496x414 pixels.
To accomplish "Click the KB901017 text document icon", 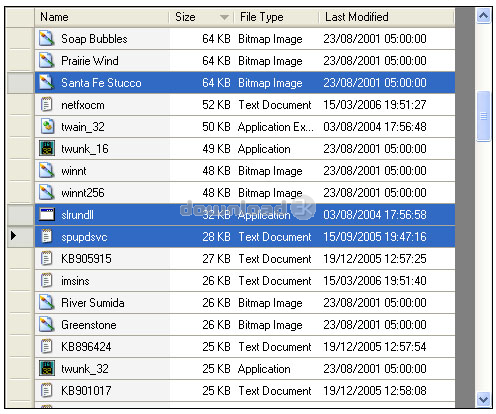I will 47,391.
